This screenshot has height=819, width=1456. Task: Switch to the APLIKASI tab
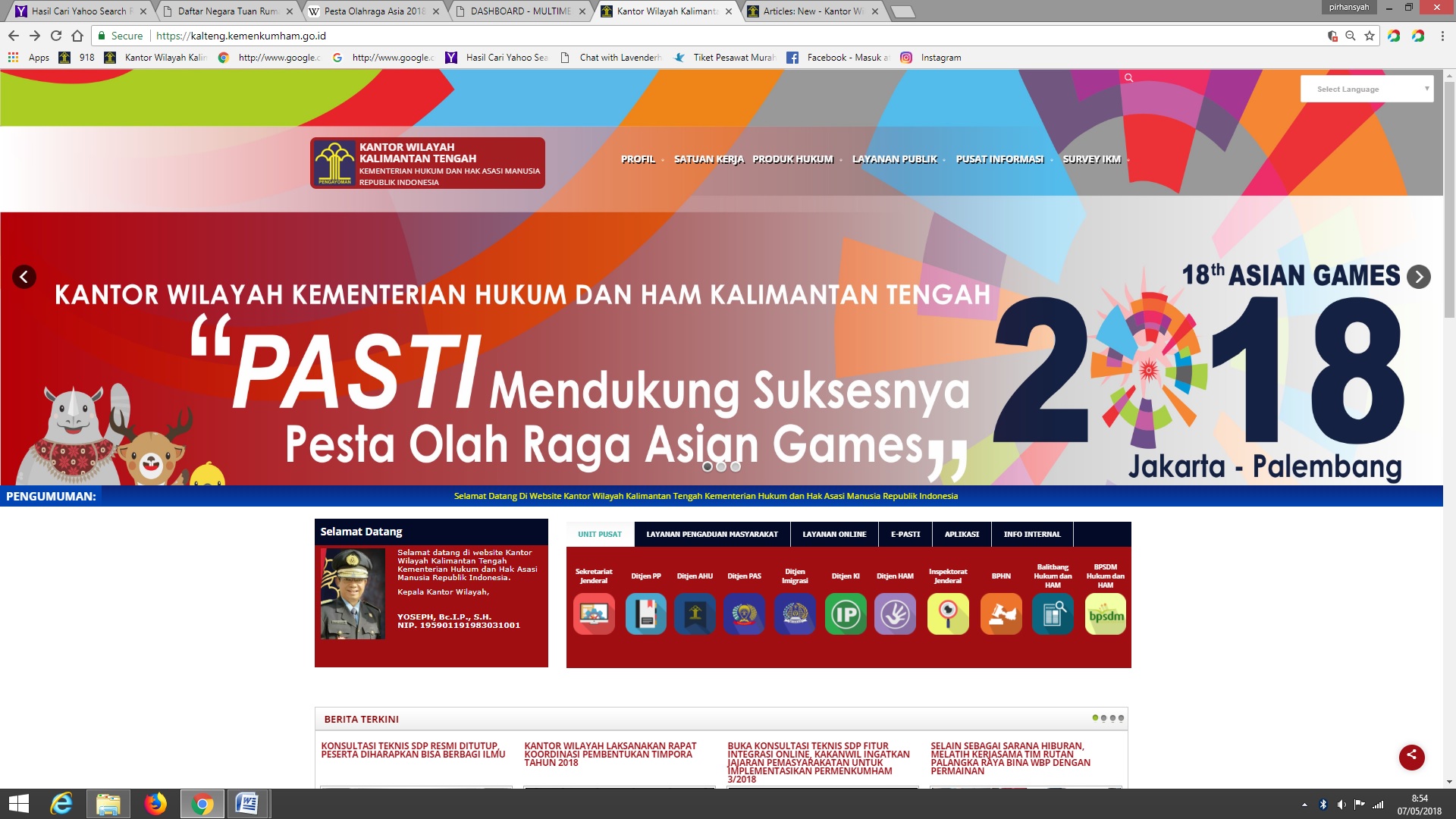tap(962, 534)
